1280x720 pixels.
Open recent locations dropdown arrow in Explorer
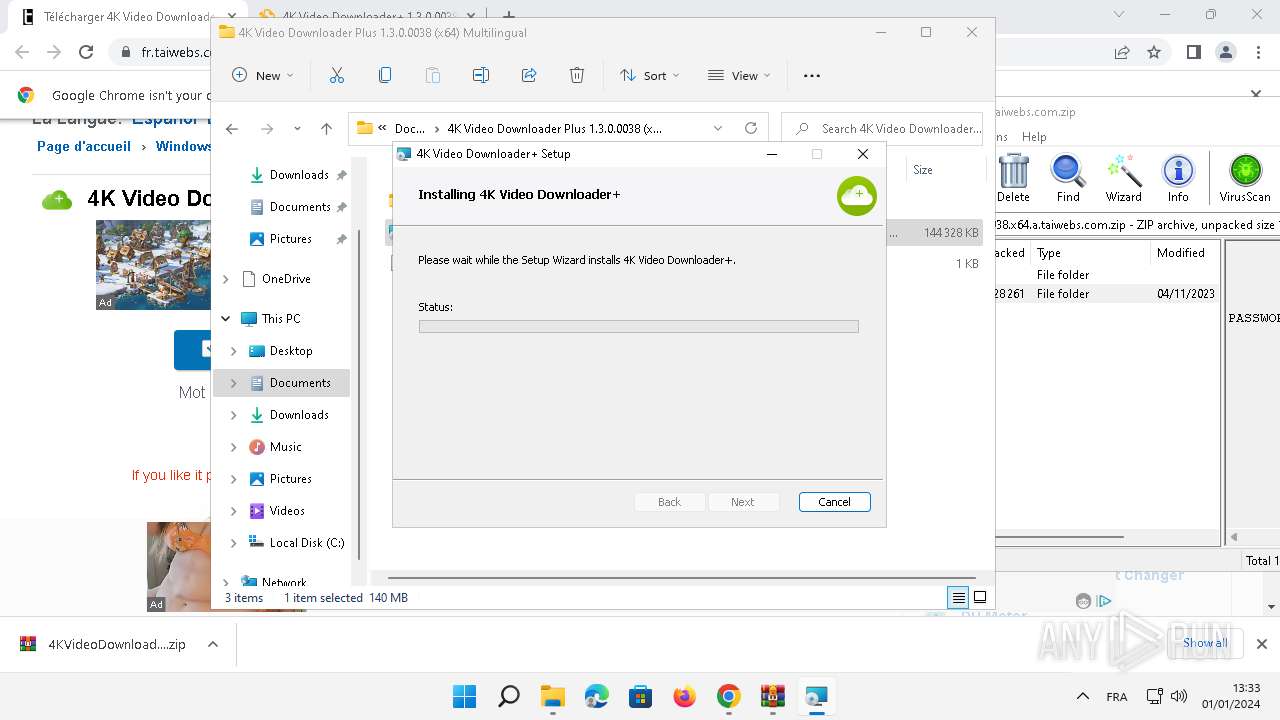(297, 128)
